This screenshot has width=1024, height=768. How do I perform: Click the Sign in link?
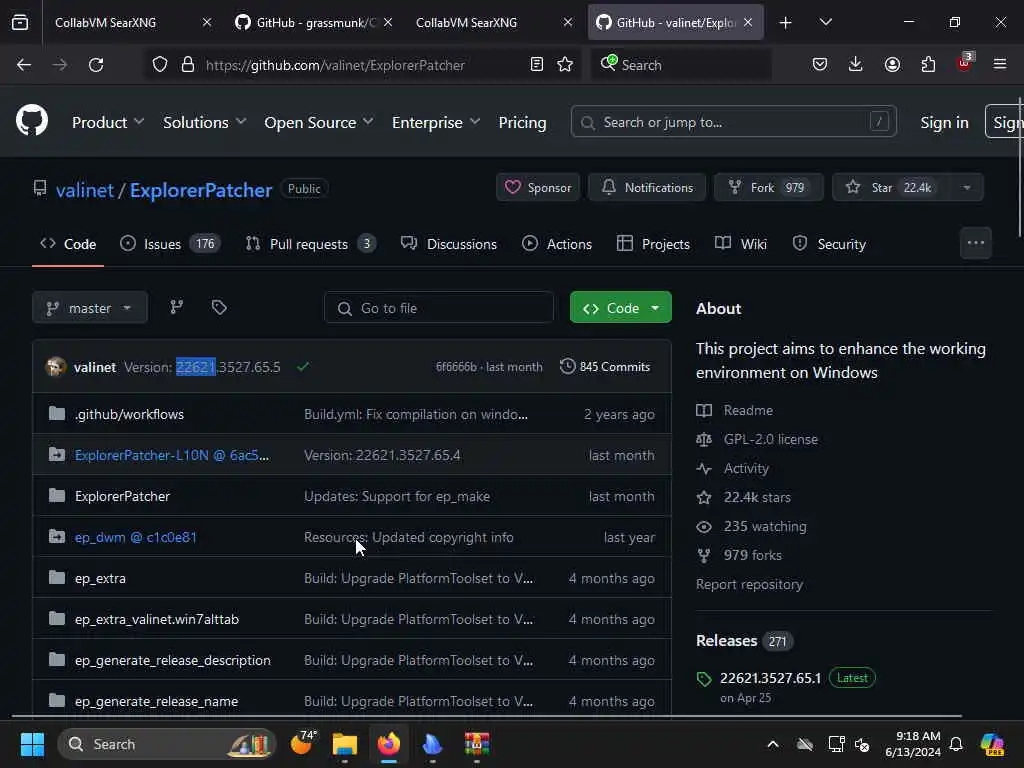point(944,122)
